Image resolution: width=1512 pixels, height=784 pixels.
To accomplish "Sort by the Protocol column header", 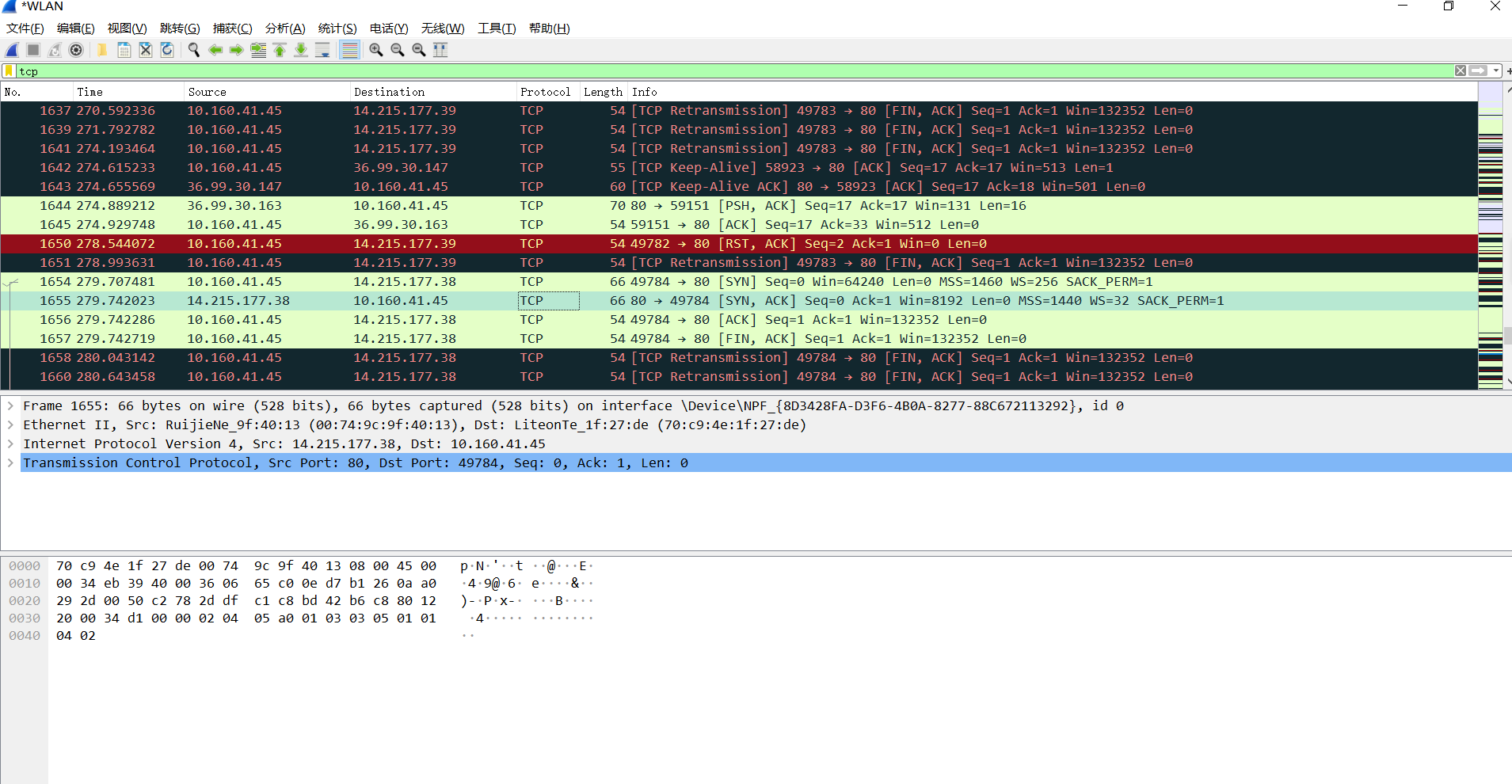I will (548, 92).
